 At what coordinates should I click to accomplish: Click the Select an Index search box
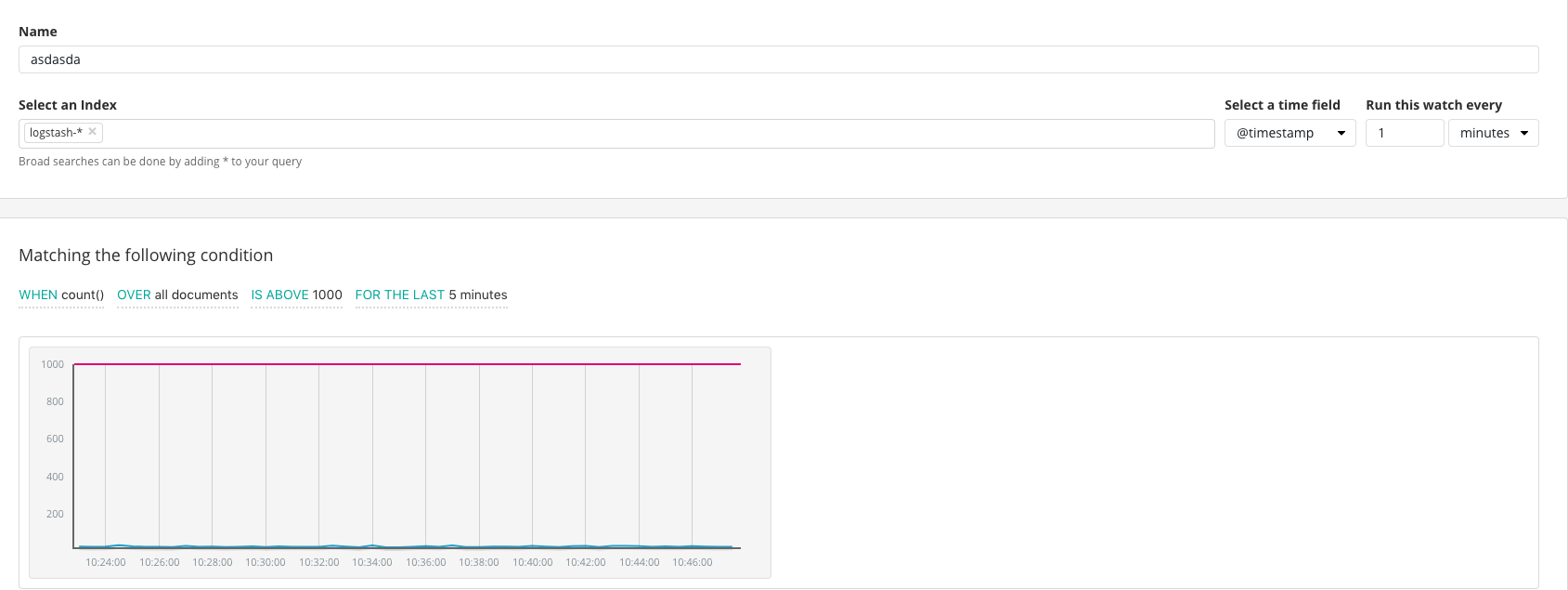click(616, 133)
